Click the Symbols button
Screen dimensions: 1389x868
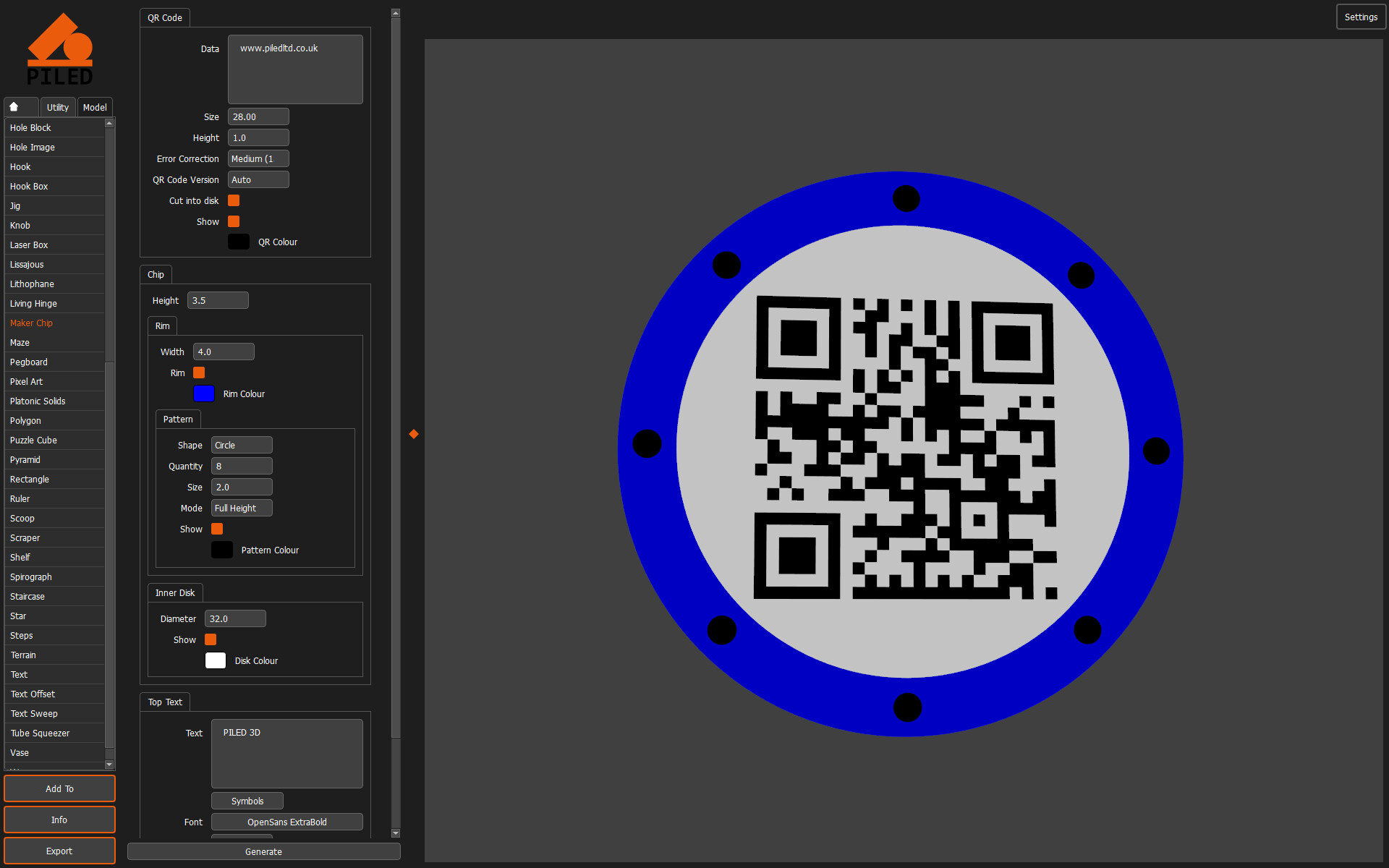[x=247, y=801]
